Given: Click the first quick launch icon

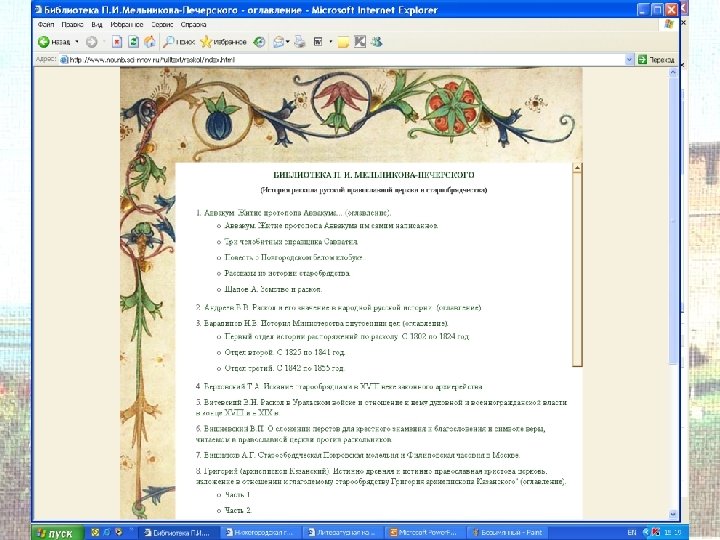Looking at the screenshot, I should 95,533.
